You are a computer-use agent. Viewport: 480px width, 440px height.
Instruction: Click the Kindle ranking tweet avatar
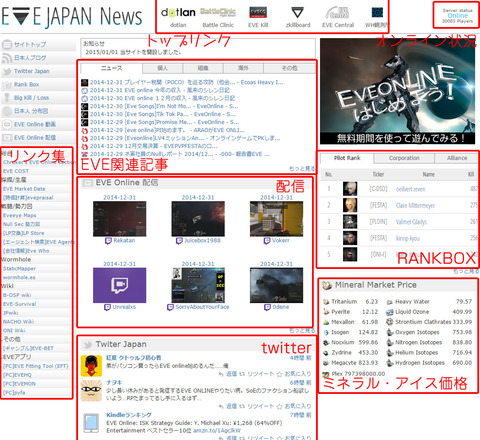(91, 423)
